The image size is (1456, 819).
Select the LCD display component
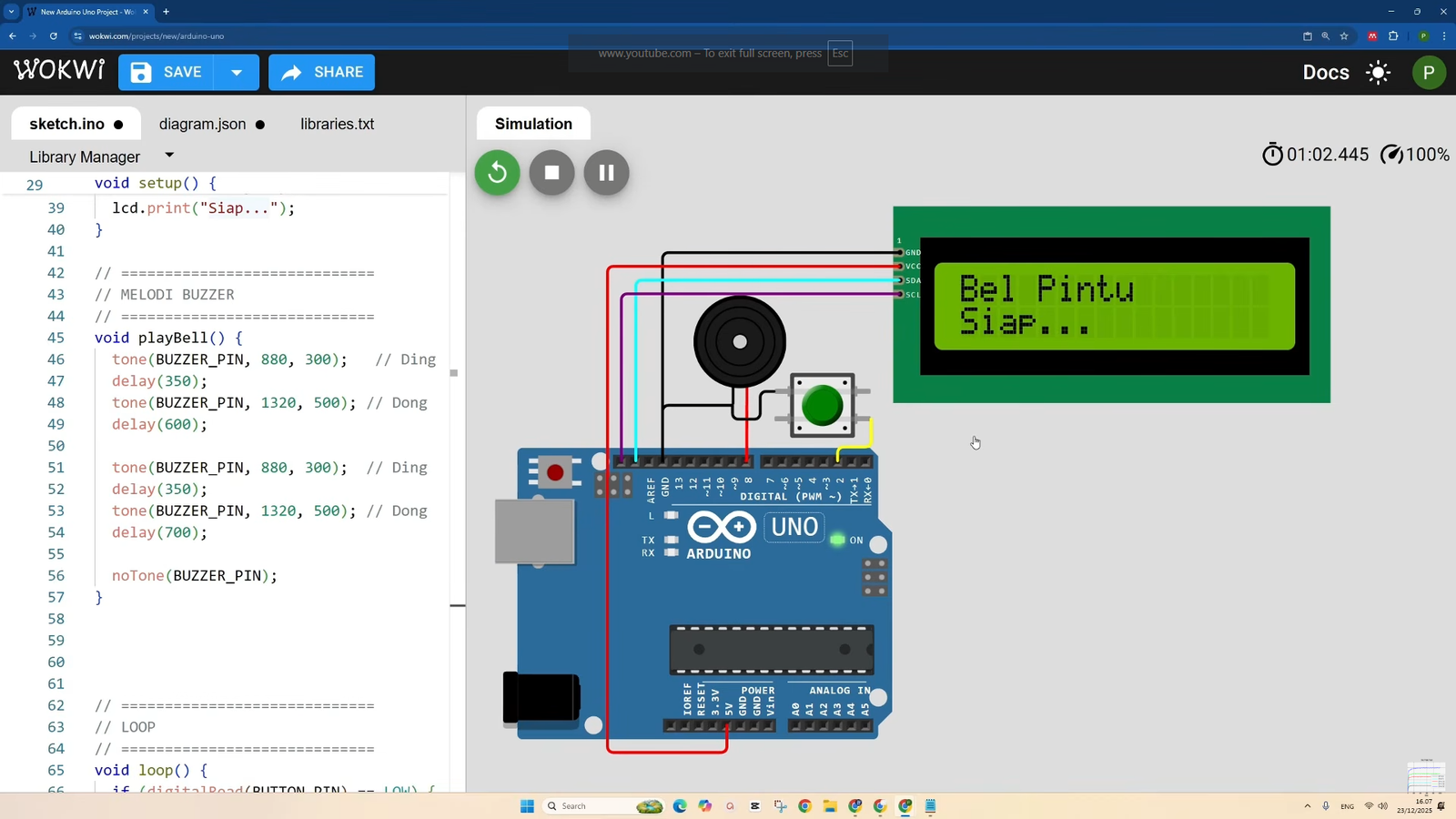point(1111,305)
